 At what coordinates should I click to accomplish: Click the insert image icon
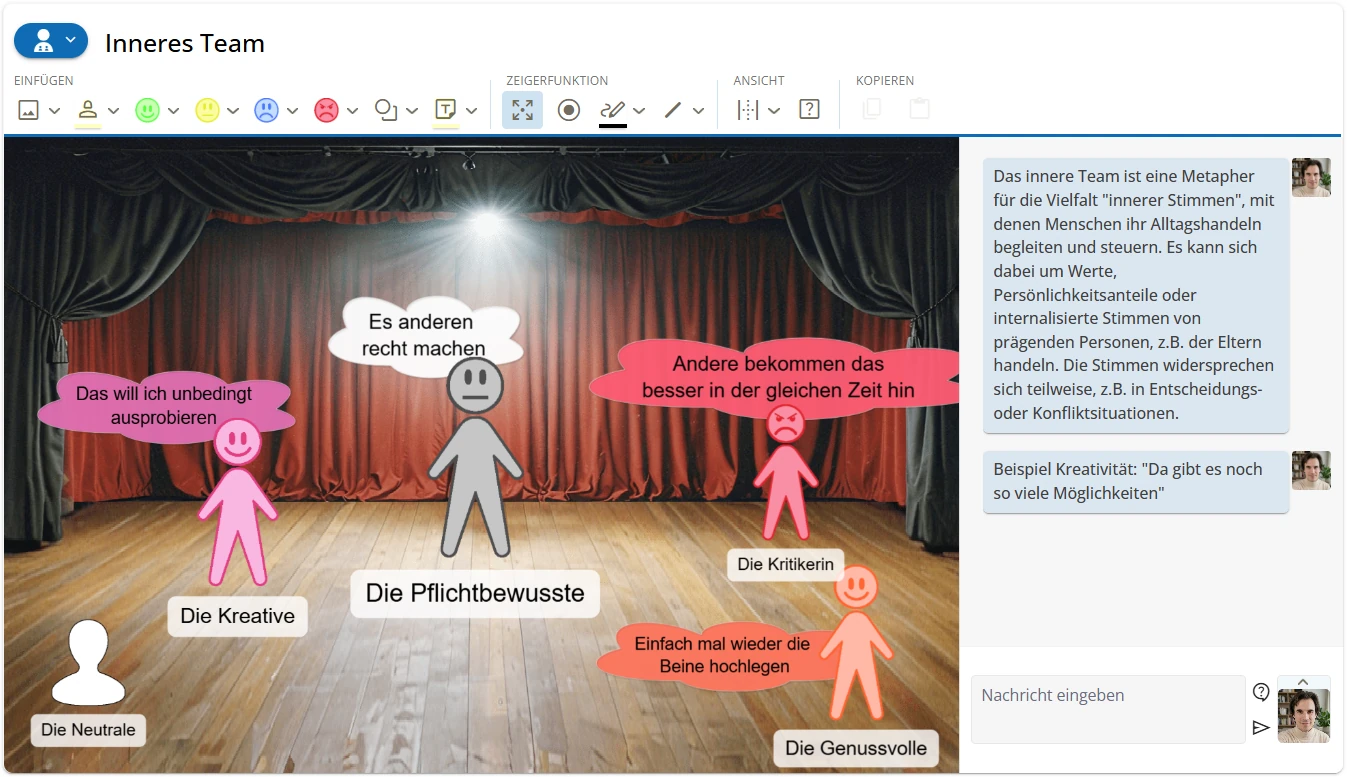[29, 110]
